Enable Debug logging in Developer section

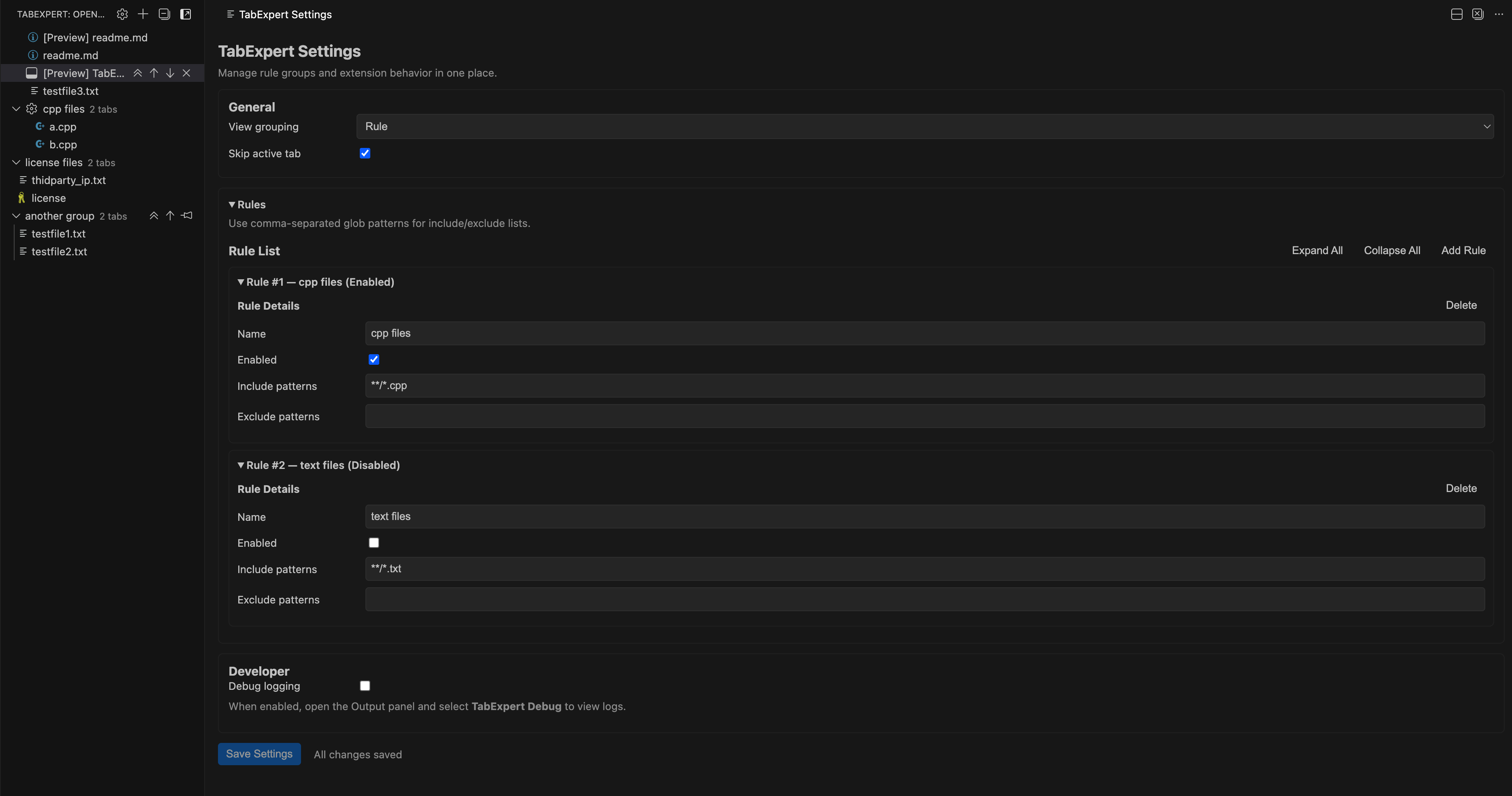tap(365, 685)
